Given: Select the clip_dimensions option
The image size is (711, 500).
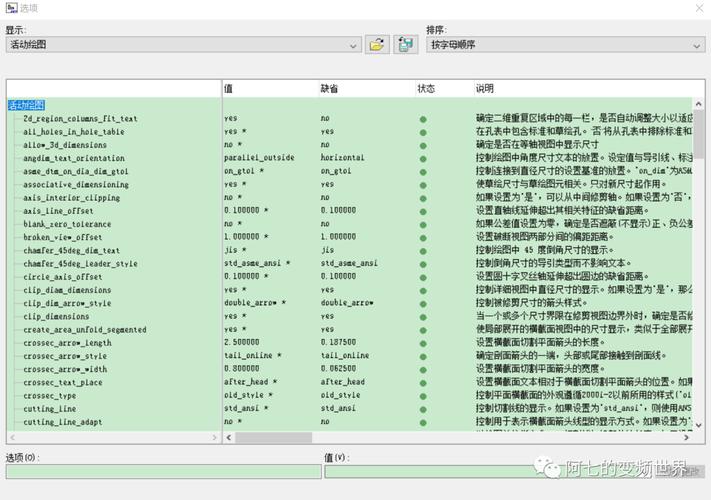Looking at the screenshot, I should (56, 316).
